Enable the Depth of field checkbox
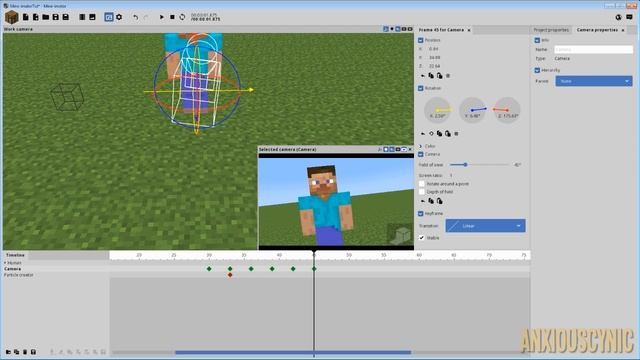 [422, 192]
